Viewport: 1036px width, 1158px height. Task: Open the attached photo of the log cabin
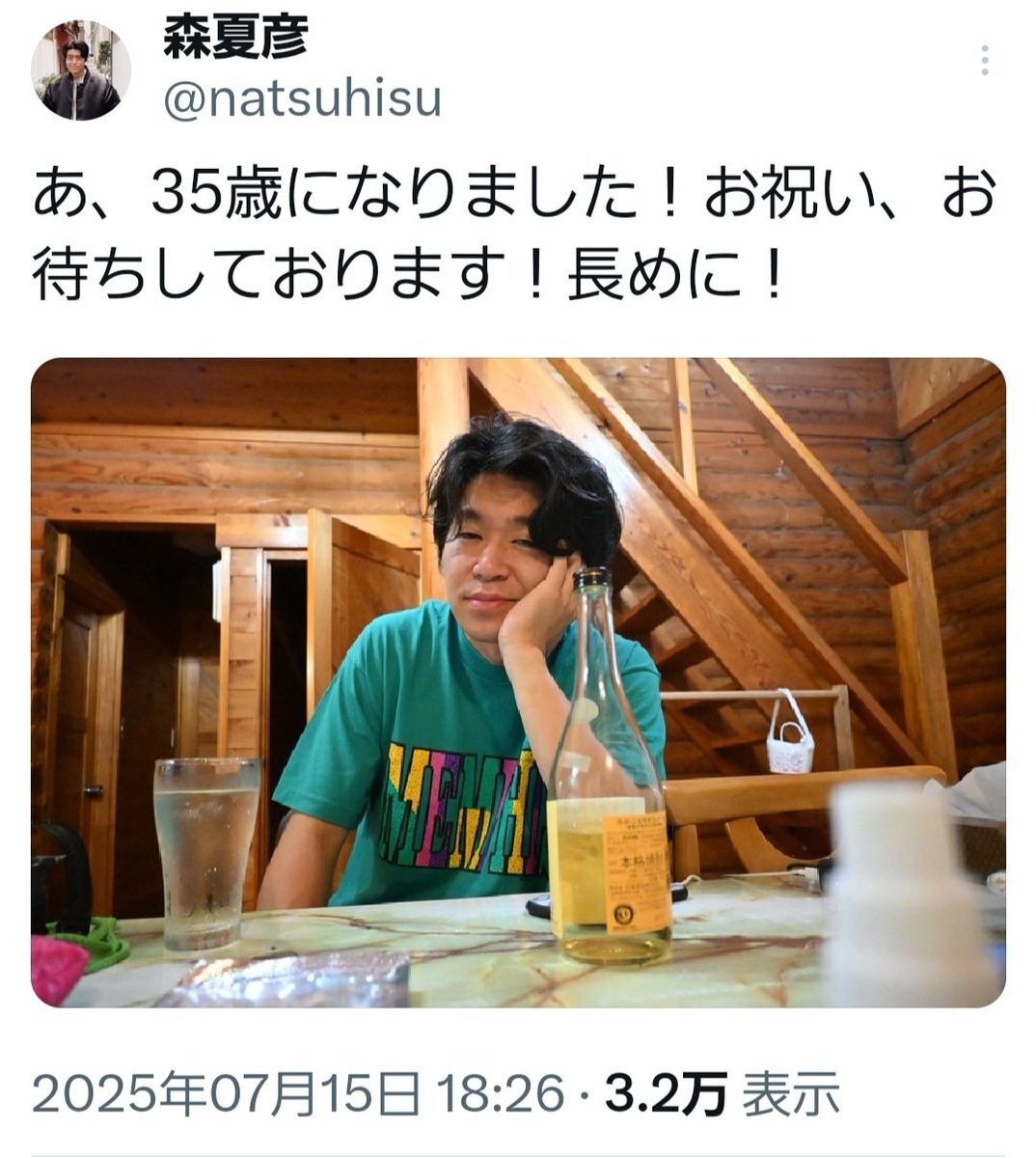pyautogui.click(x=518, y=682)
